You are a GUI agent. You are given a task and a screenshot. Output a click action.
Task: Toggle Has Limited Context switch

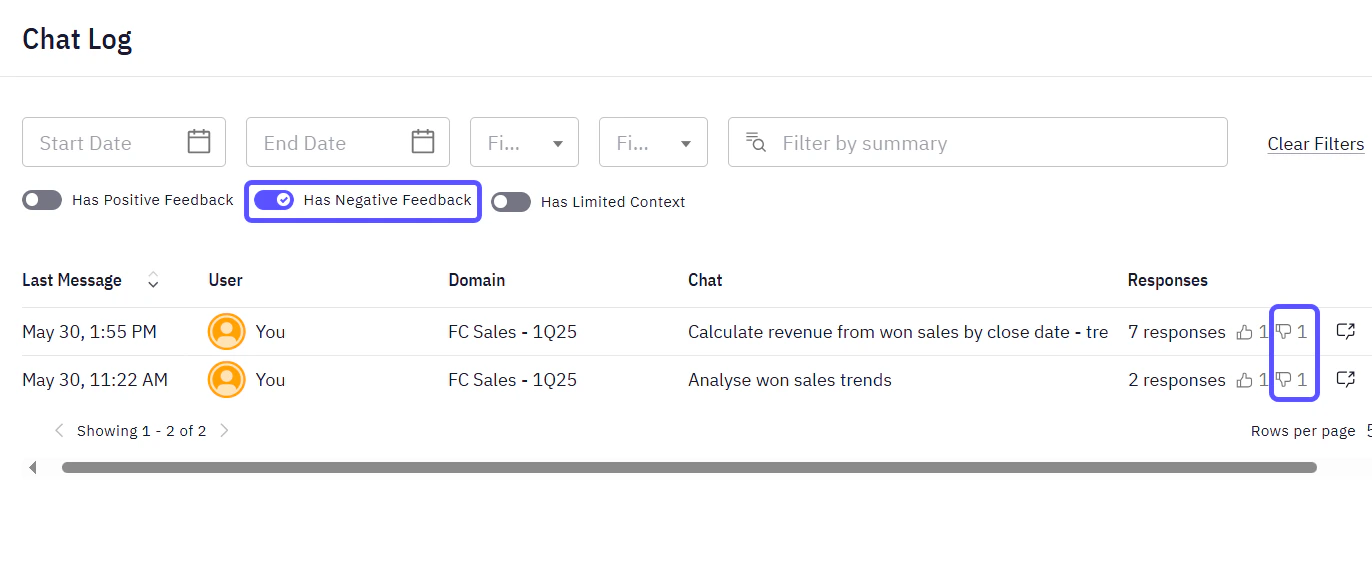point(511,202)
